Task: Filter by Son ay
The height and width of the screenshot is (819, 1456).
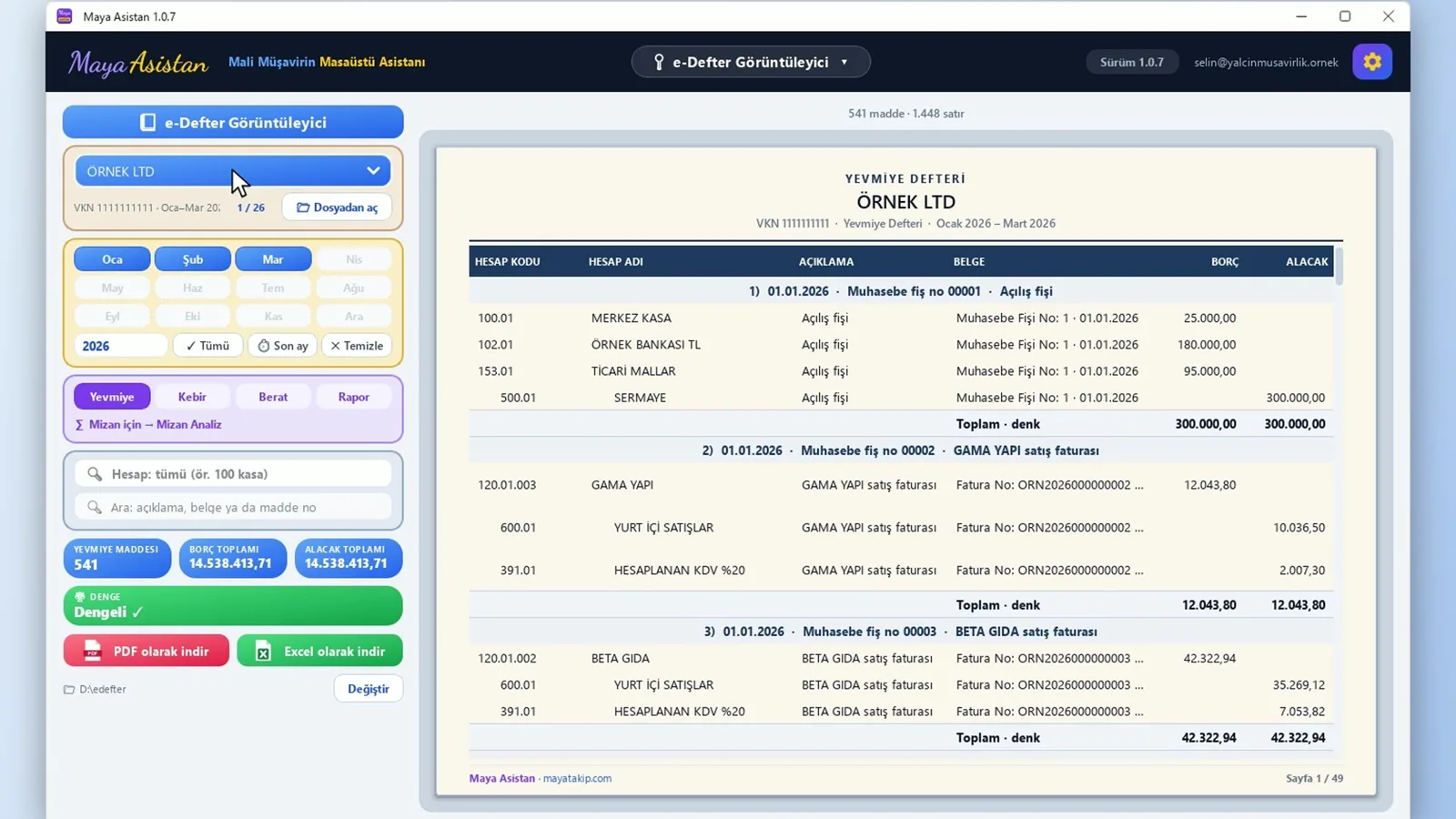Action: coord(282,346)
